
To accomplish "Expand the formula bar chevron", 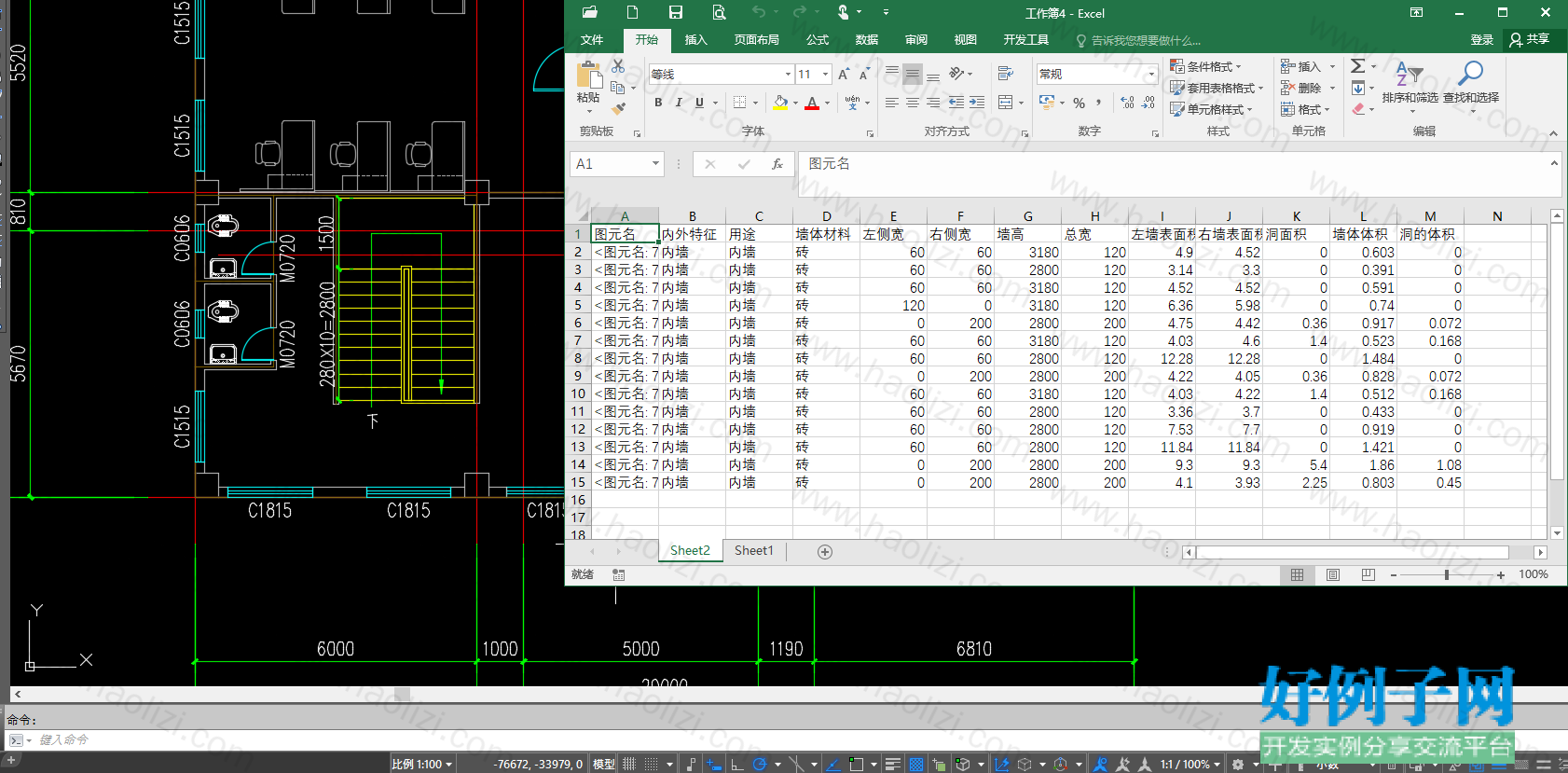I will tap(1554, 163).
